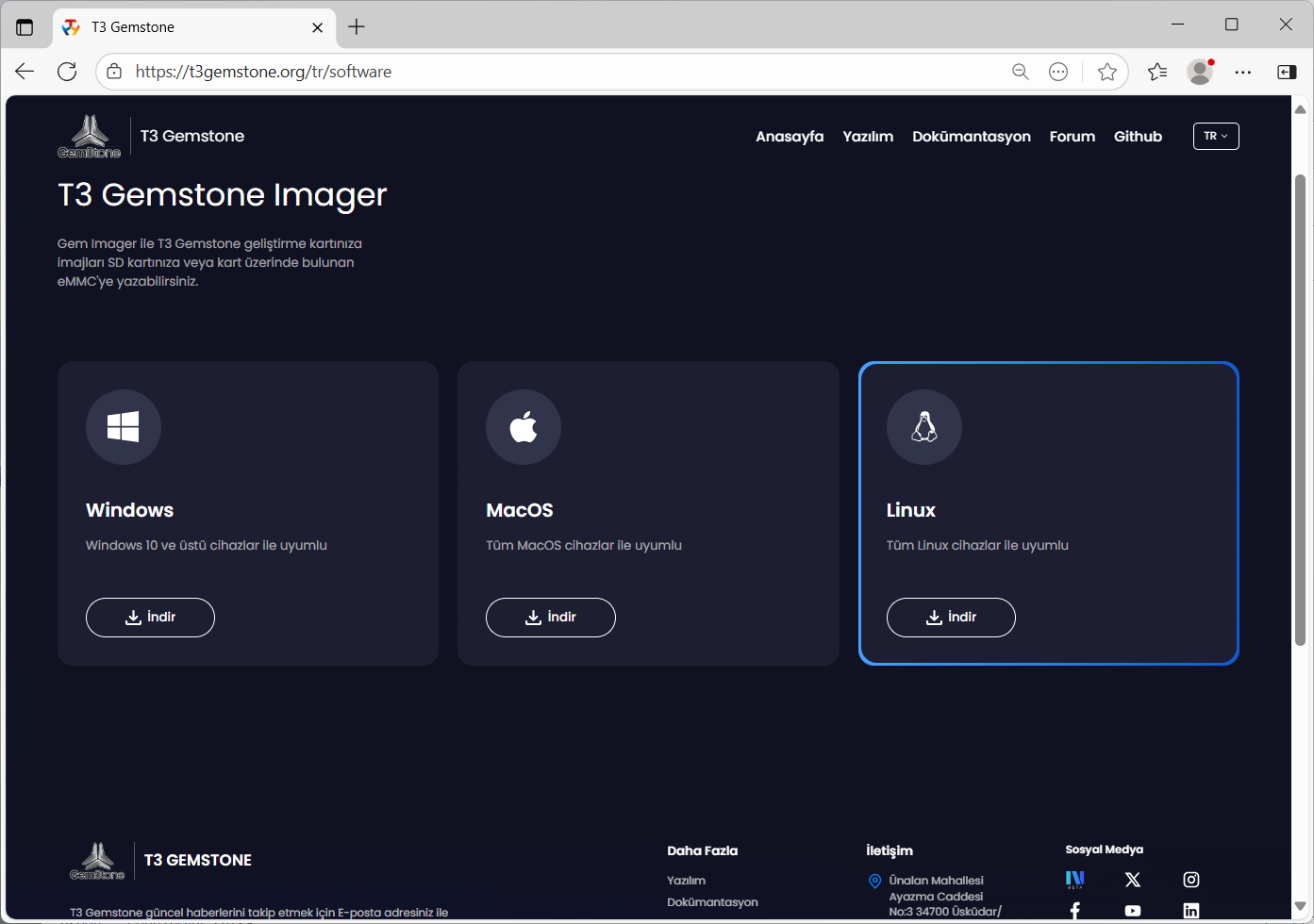
Task: Click the Sosyal Medya footer heading
Action: coord(1105,850)
